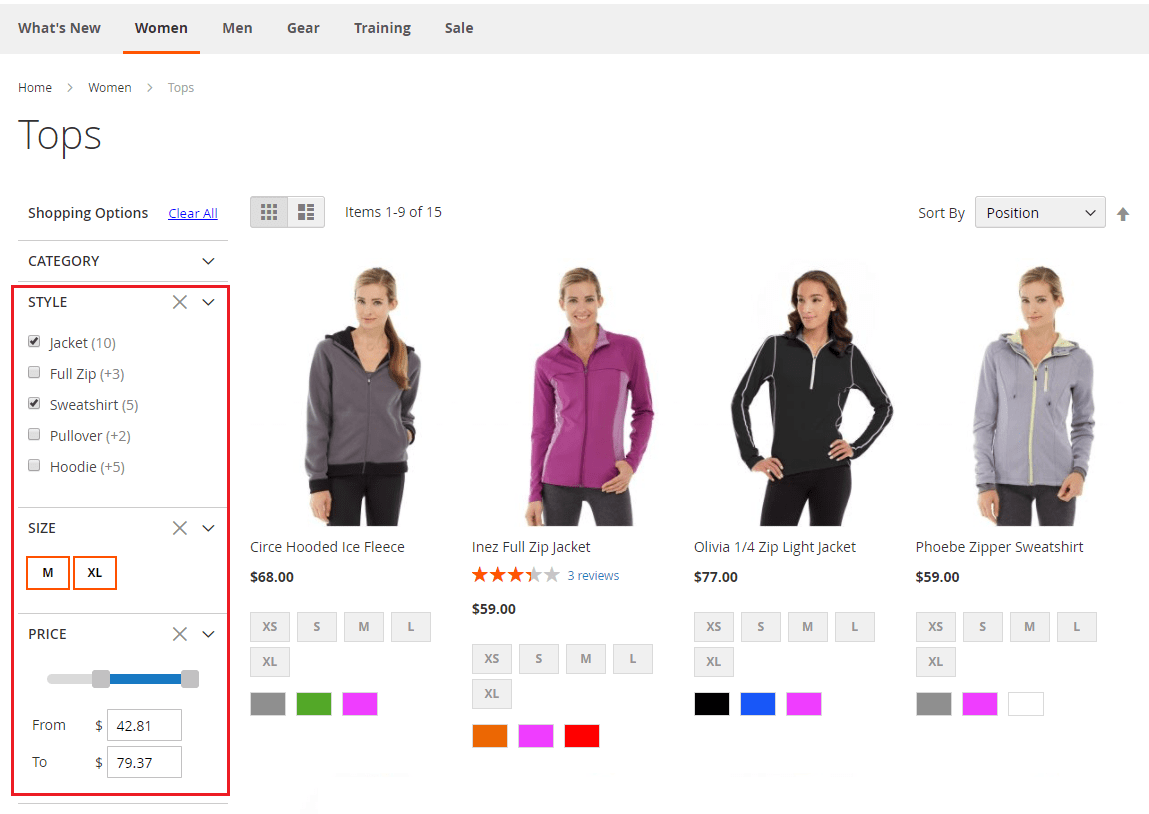Select the green swatch on Circe Hooded Ice Fleece

click(313, 703)
